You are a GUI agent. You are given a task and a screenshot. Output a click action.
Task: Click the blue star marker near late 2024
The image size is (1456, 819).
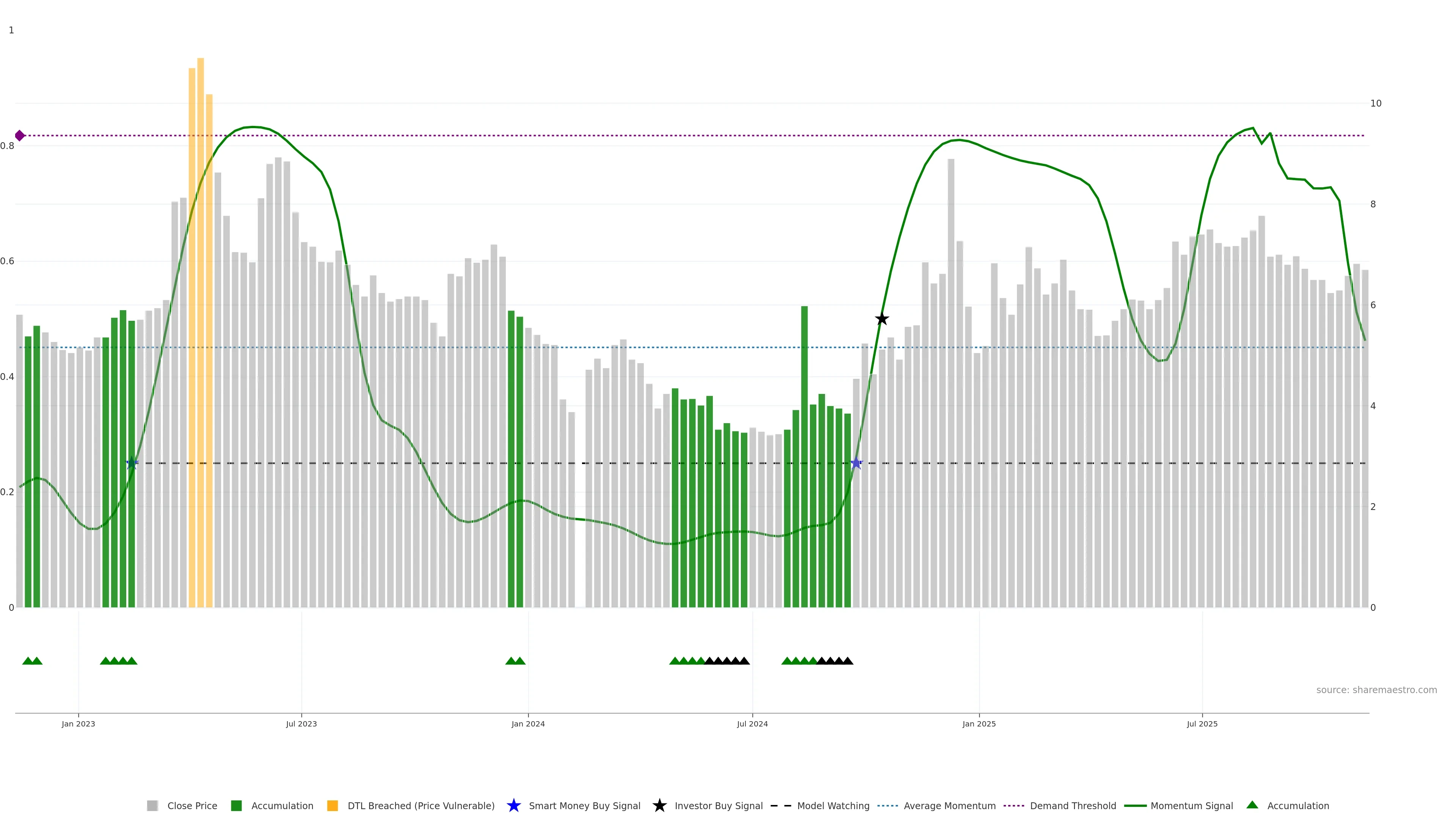856,463
